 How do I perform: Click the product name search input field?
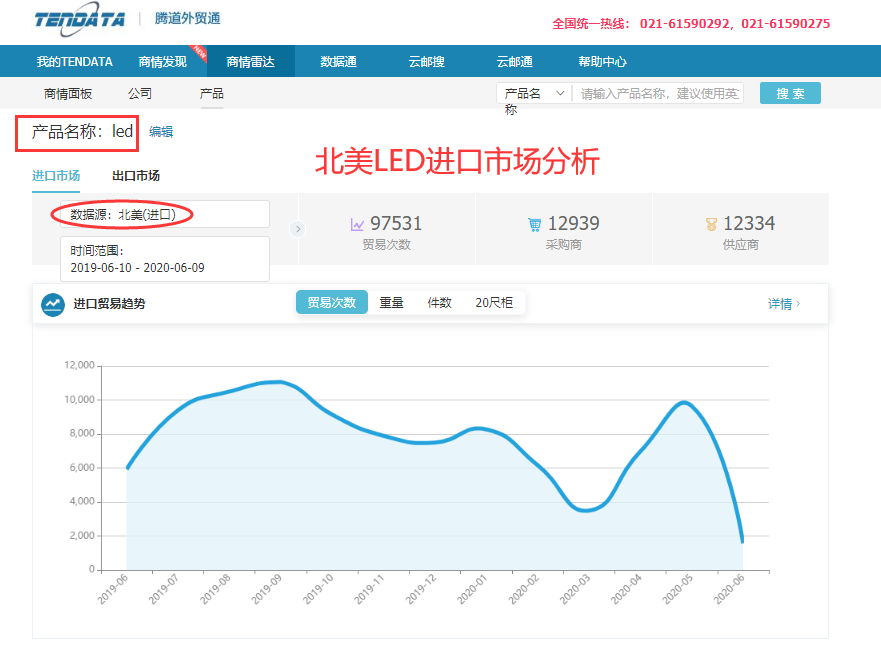(660, 92)
